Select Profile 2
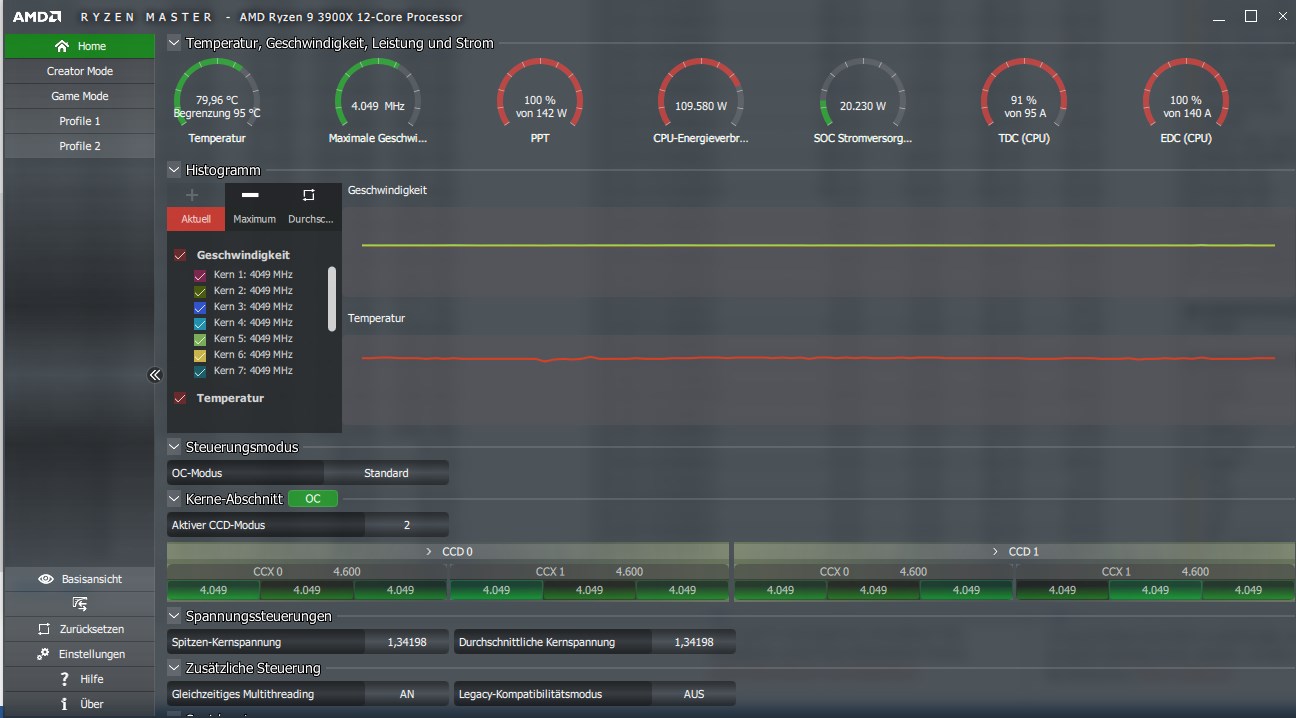This screenshot has width=1296, height=718. (x=80, y=146)
